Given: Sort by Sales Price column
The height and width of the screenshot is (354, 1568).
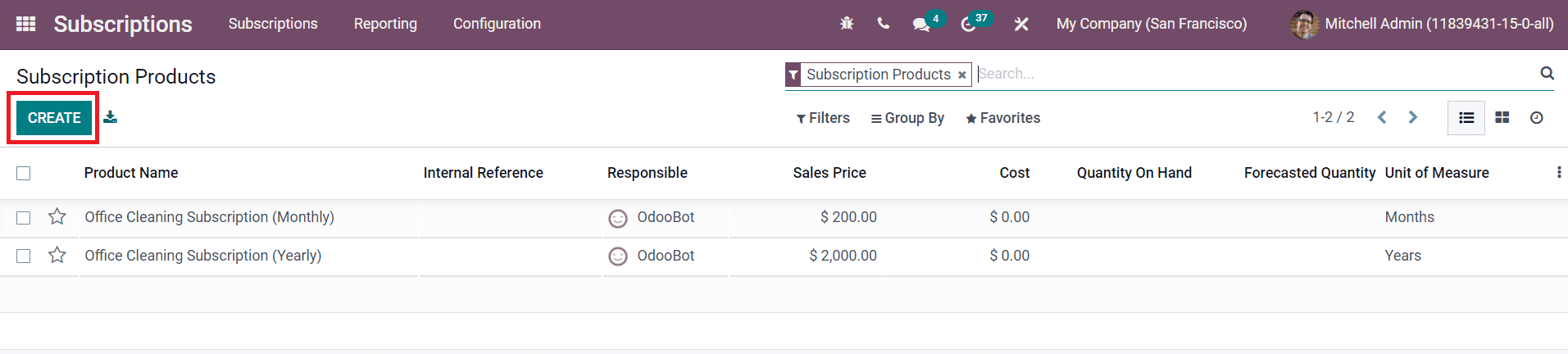Looking at the screenshot, I should 829,173.
